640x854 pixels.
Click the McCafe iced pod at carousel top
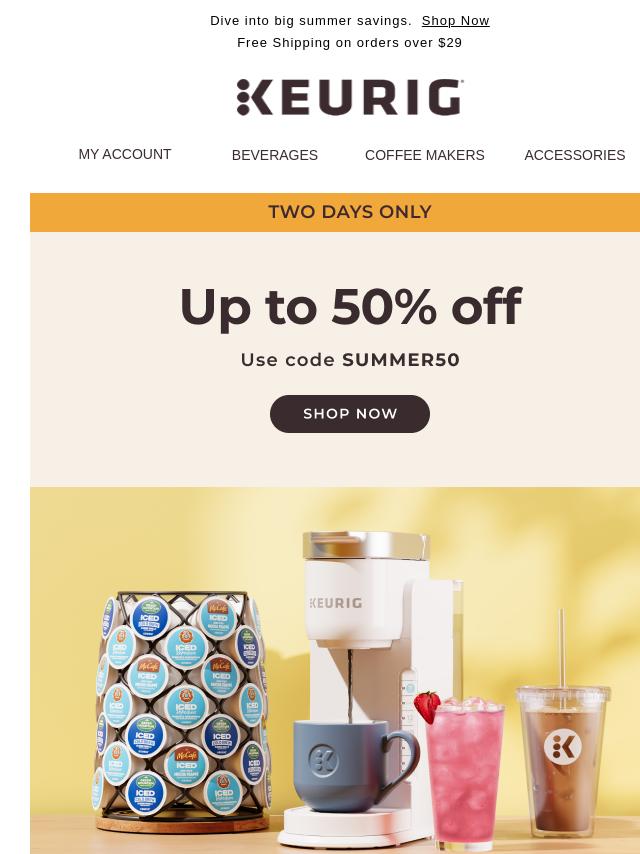(x=218, y=618)
